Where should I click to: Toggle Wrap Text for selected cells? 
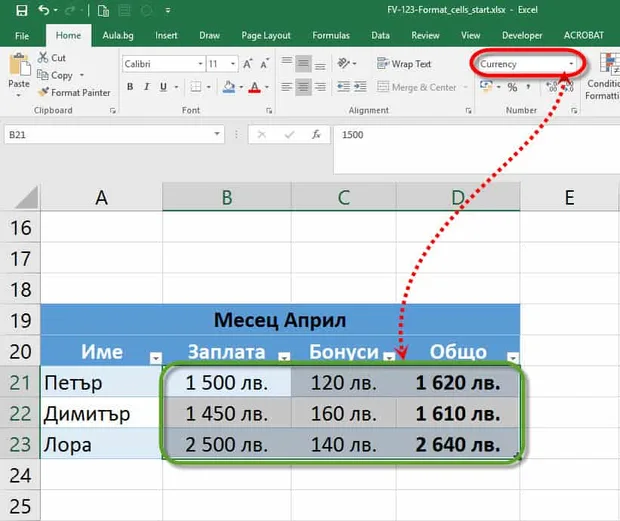coord(404,64)
